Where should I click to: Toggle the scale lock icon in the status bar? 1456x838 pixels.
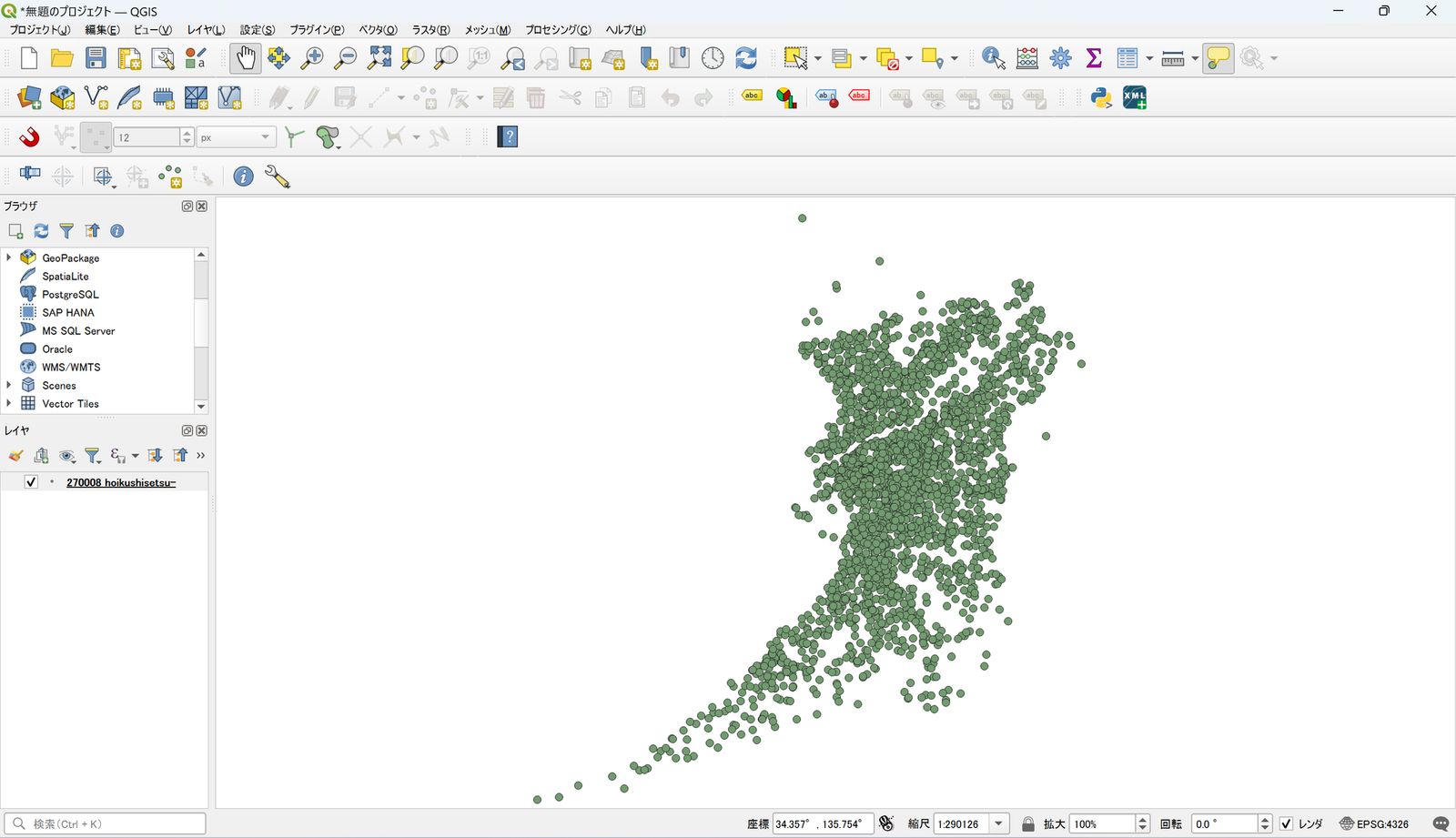(x=1028, y=823)
